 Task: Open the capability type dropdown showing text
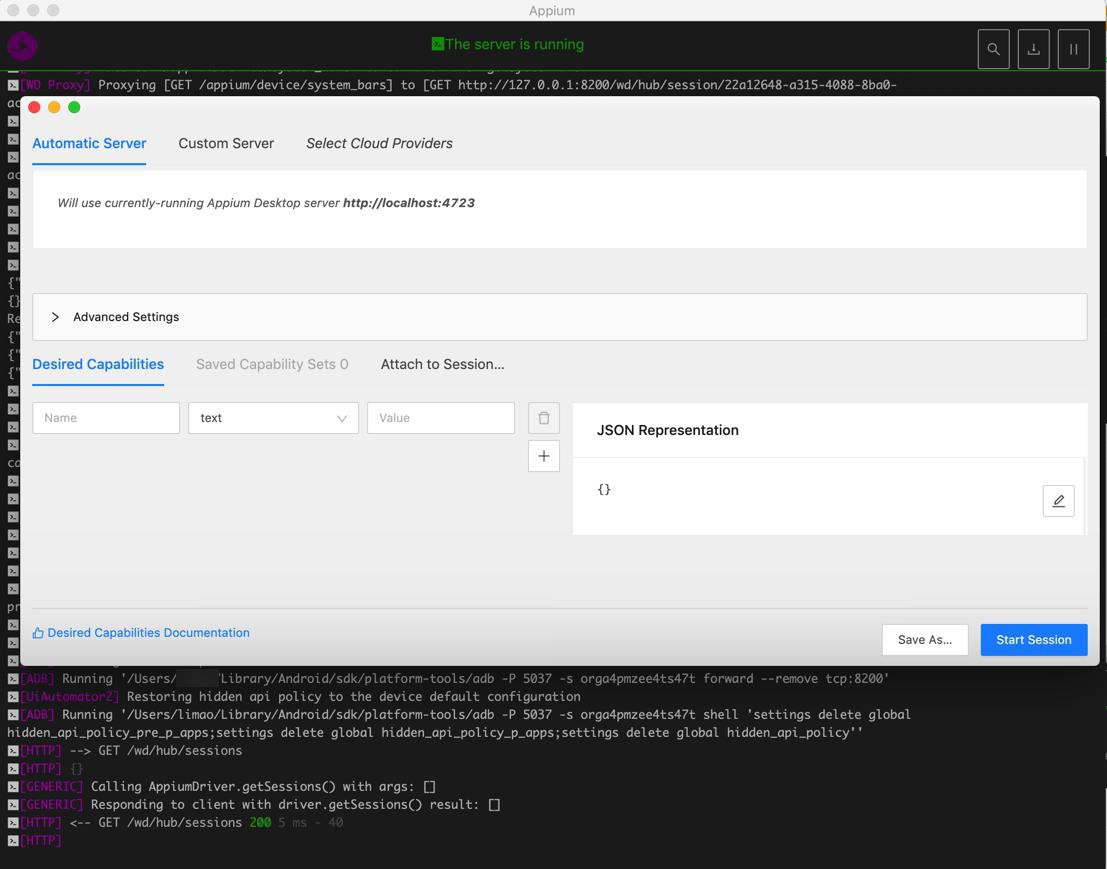(x=273, y=418)
